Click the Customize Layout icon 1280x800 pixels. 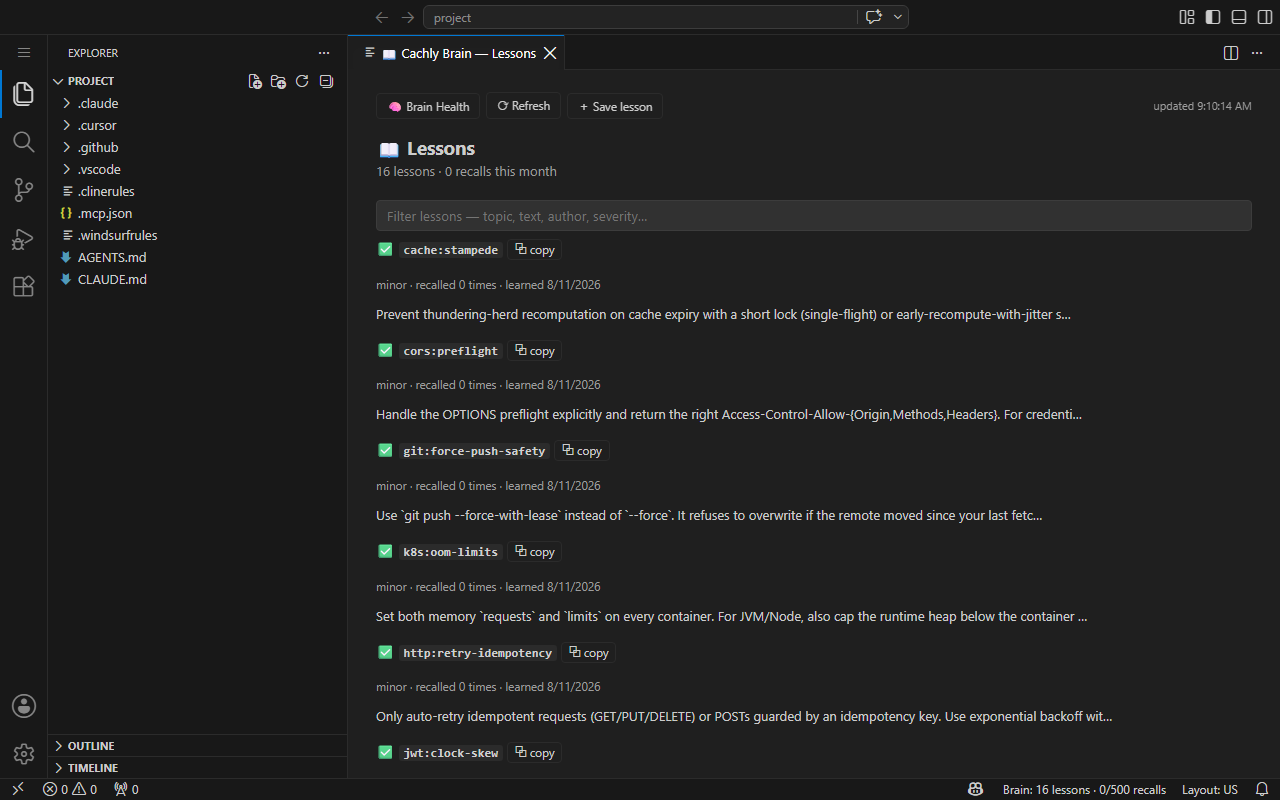(1187, 17)
